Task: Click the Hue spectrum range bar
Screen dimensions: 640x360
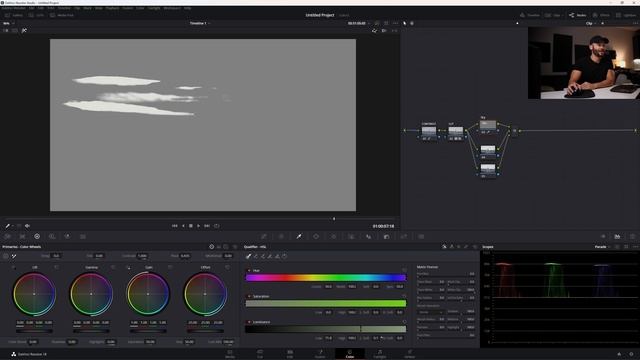Action: point(326,278)
